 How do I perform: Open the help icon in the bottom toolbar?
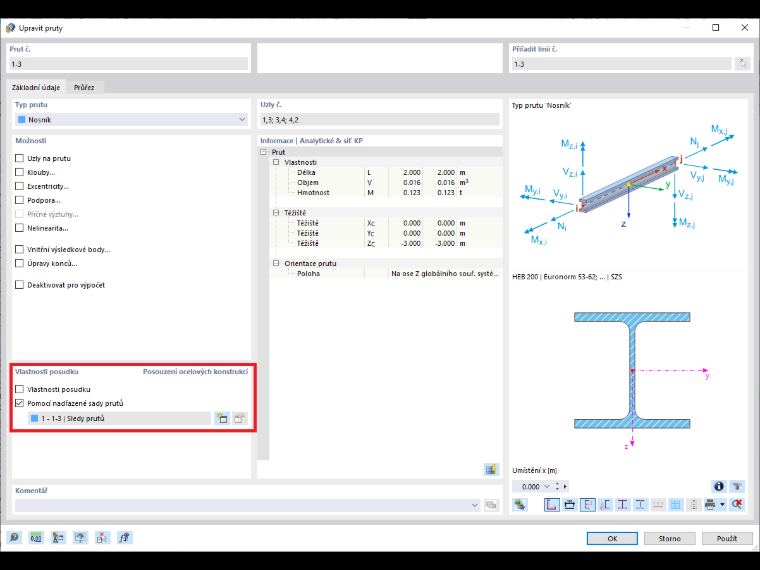pyautogui.click(x=14, y=538)
